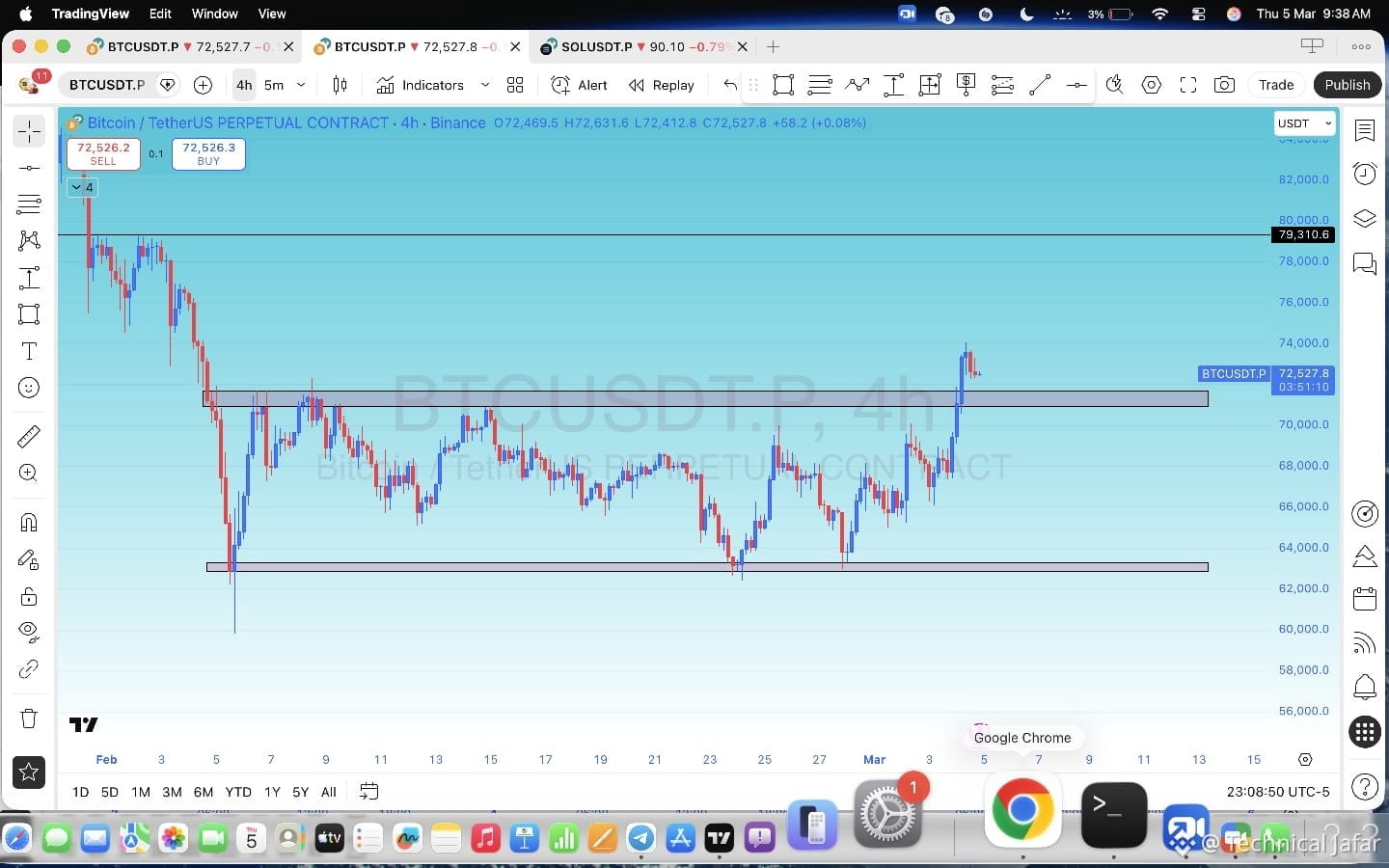Select the 5m timeframe
This screenshot has height=868, width=1389.
[274, 85]
